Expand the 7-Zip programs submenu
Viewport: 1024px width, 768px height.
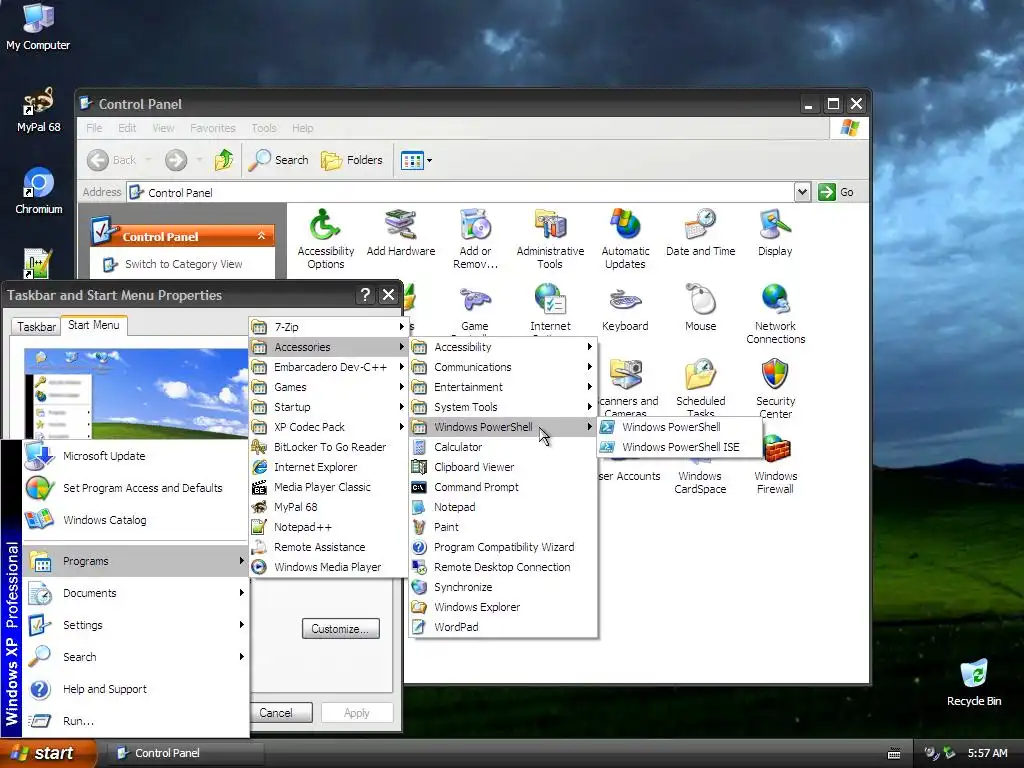[328, 327]
